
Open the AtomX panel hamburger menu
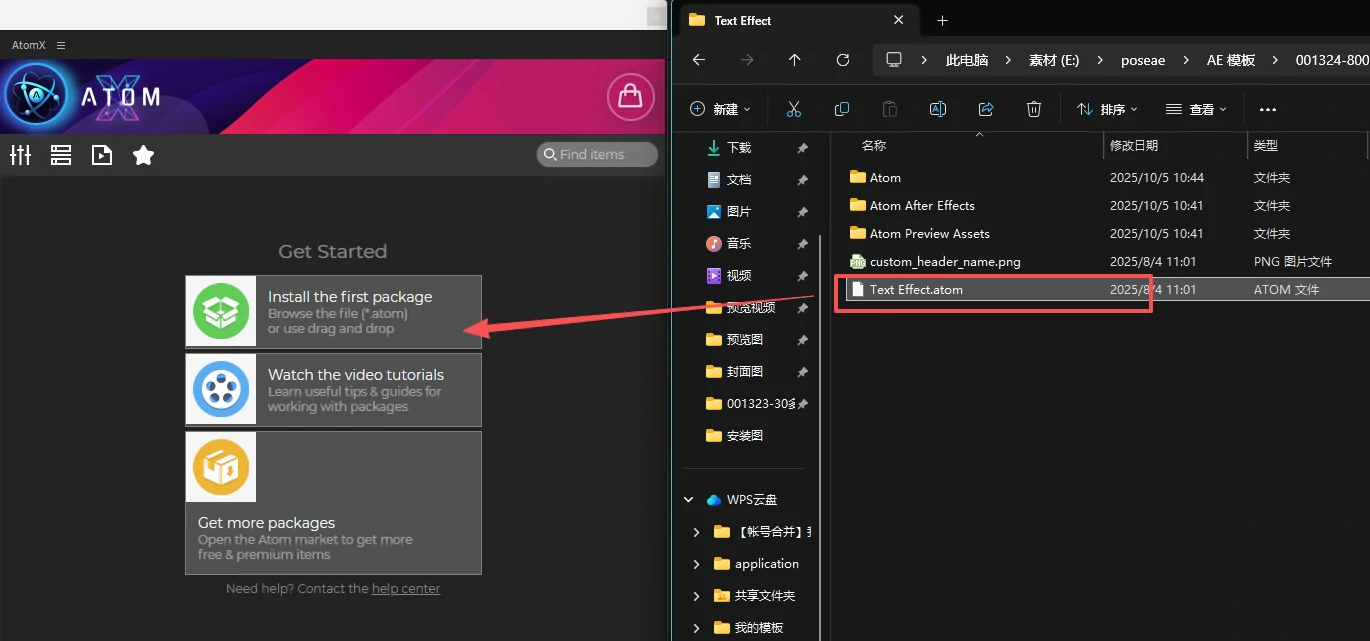pyautogui.click(x=61, y=46)
